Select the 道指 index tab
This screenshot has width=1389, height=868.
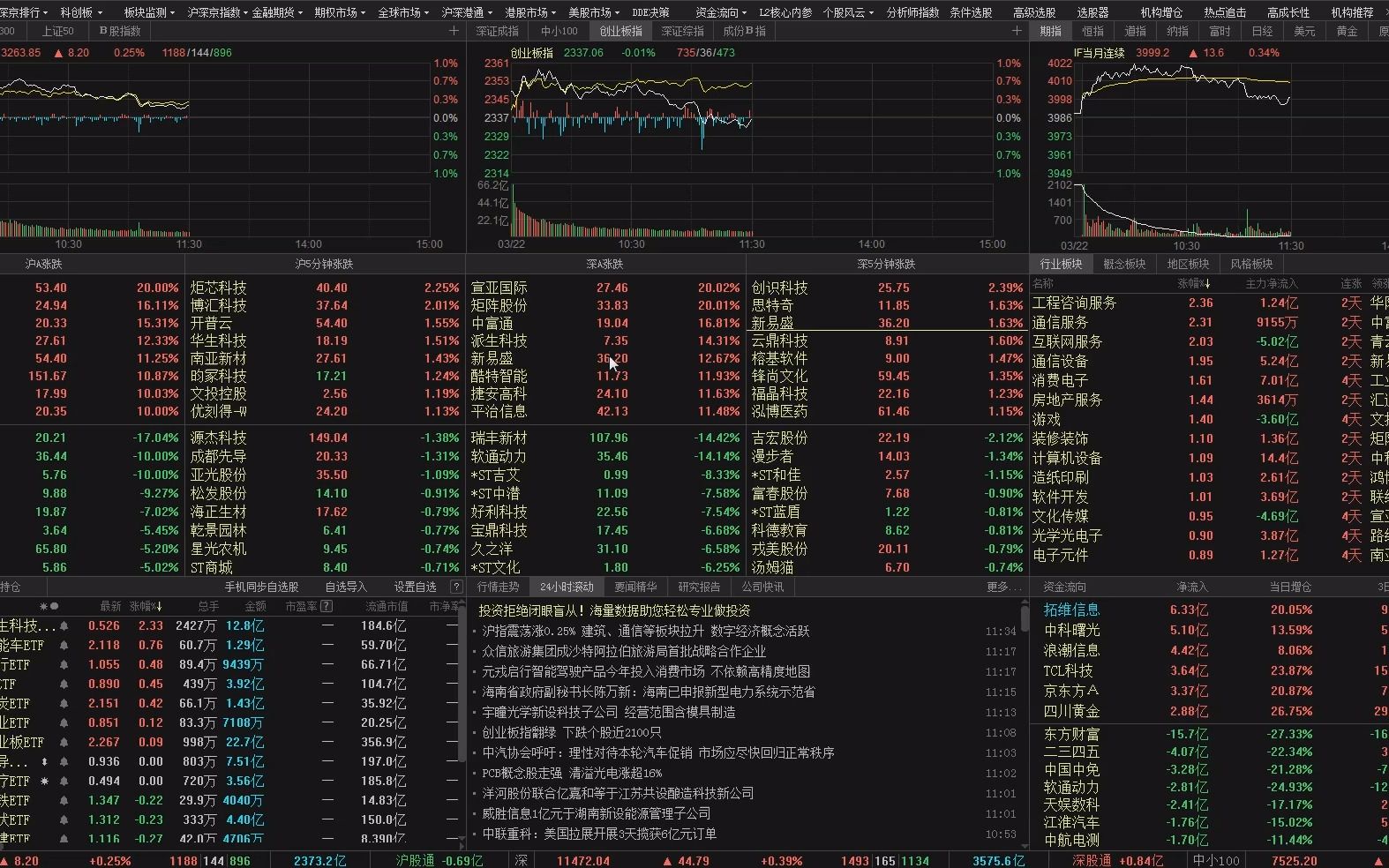[x=1136, y=31]
